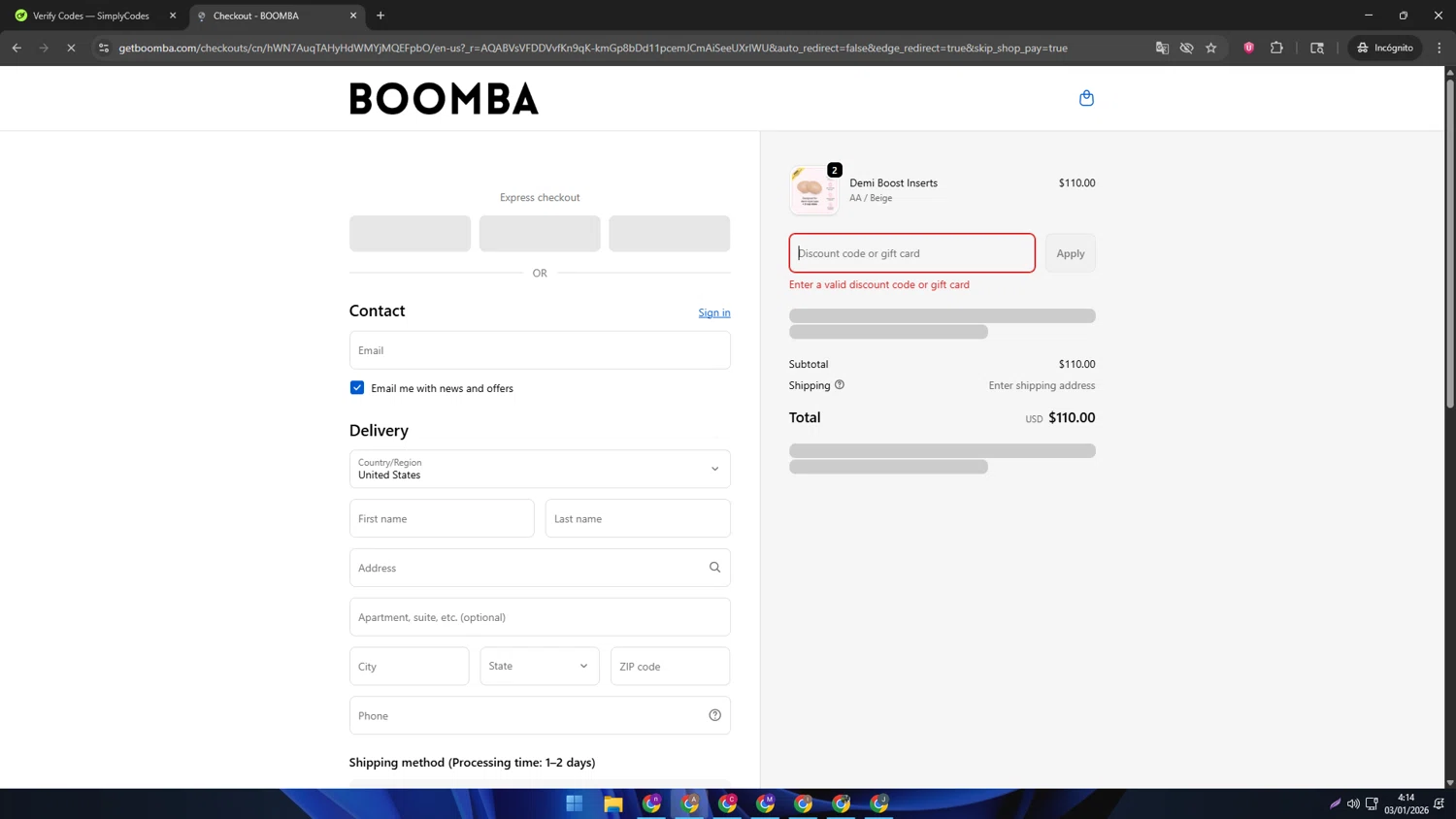Click the Email input field
This screenshot has height=819, width=1456.
540,350
